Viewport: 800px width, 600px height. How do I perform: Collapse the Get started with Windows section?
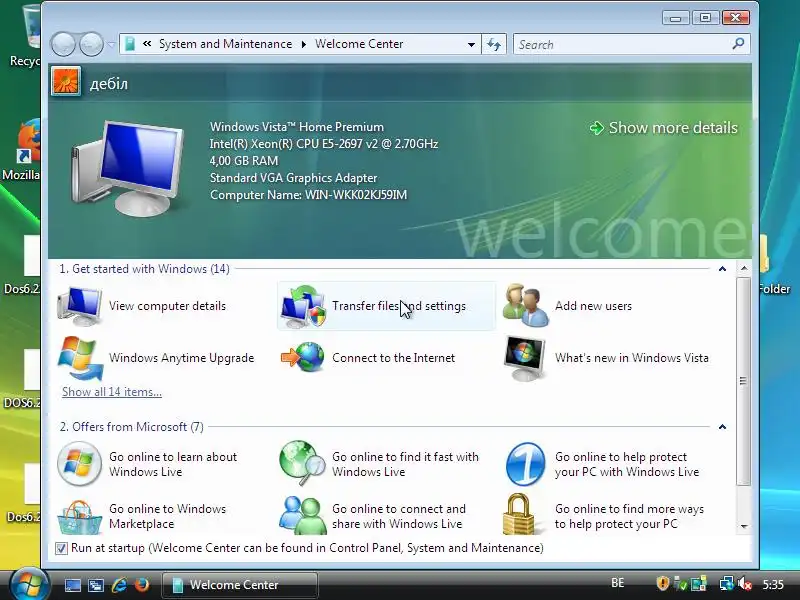click(x=722, y=269)
